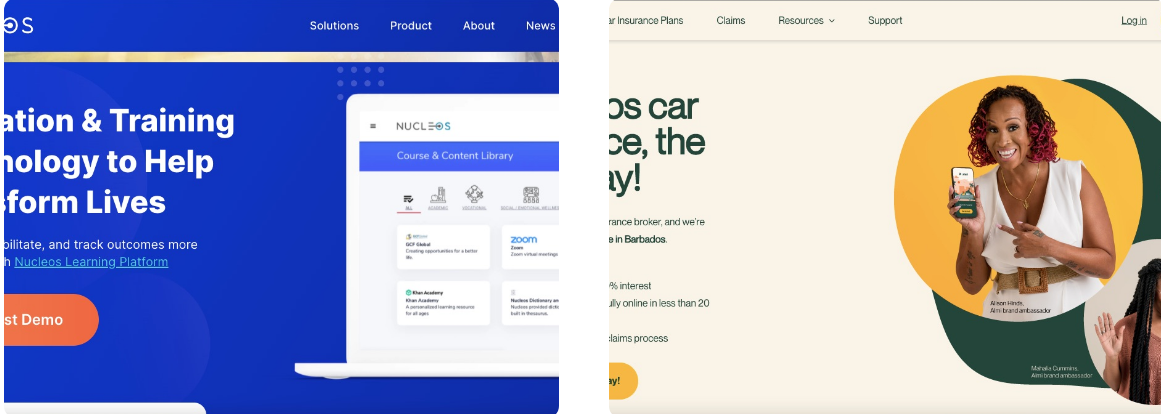Open the Claims nav link
This screenshot has width=1161, height=414.
pyautogui.click(x=731, y=21)
